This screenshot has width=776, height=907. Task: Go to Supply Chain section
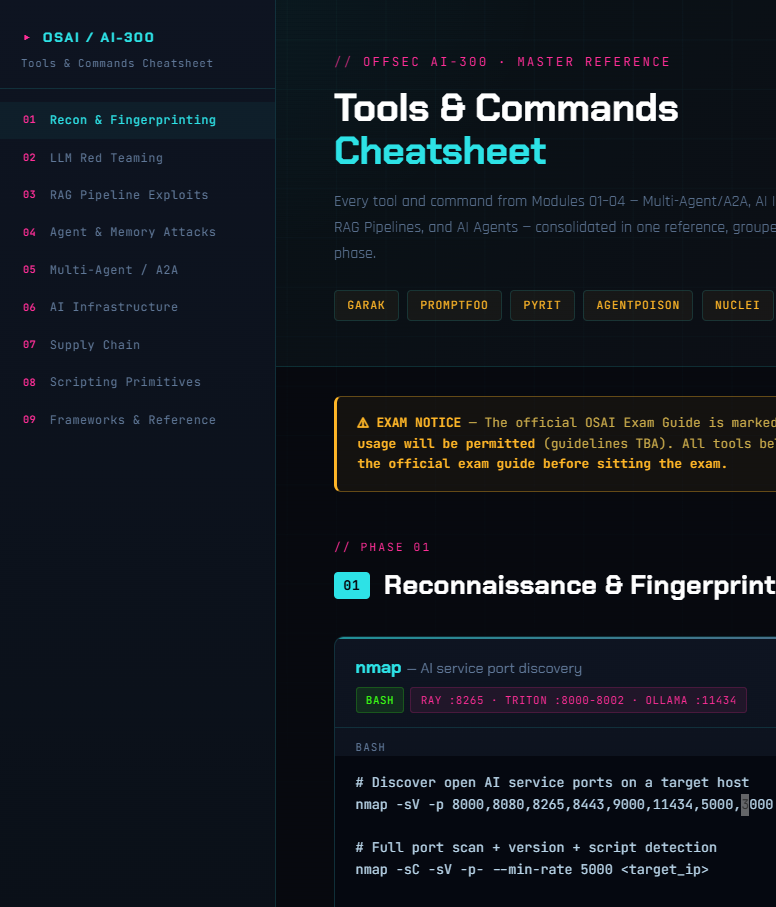(x=138, y=345)
